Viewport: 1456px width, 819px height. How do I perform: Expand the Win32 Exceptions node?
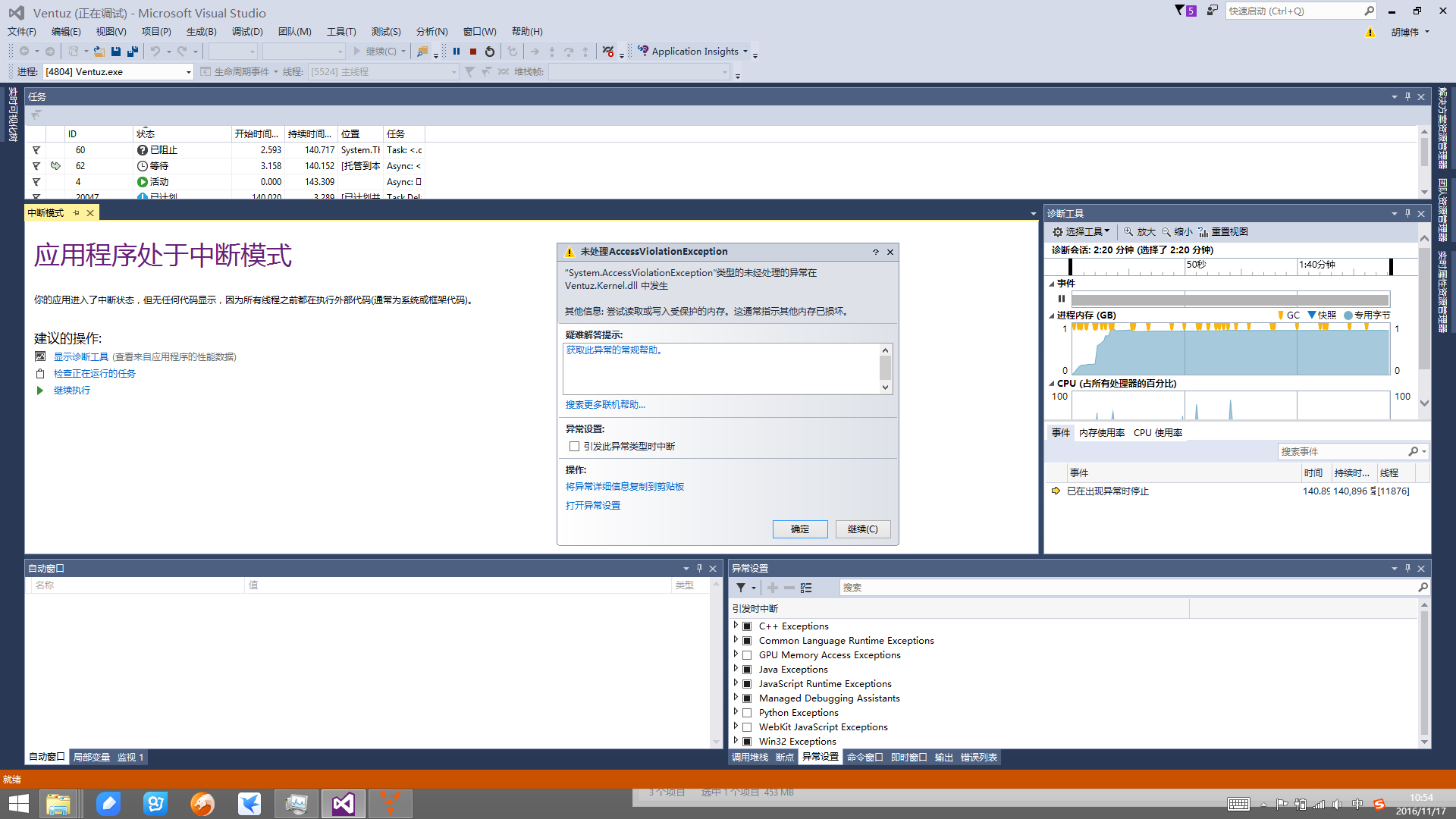click(x=736, y=741)
